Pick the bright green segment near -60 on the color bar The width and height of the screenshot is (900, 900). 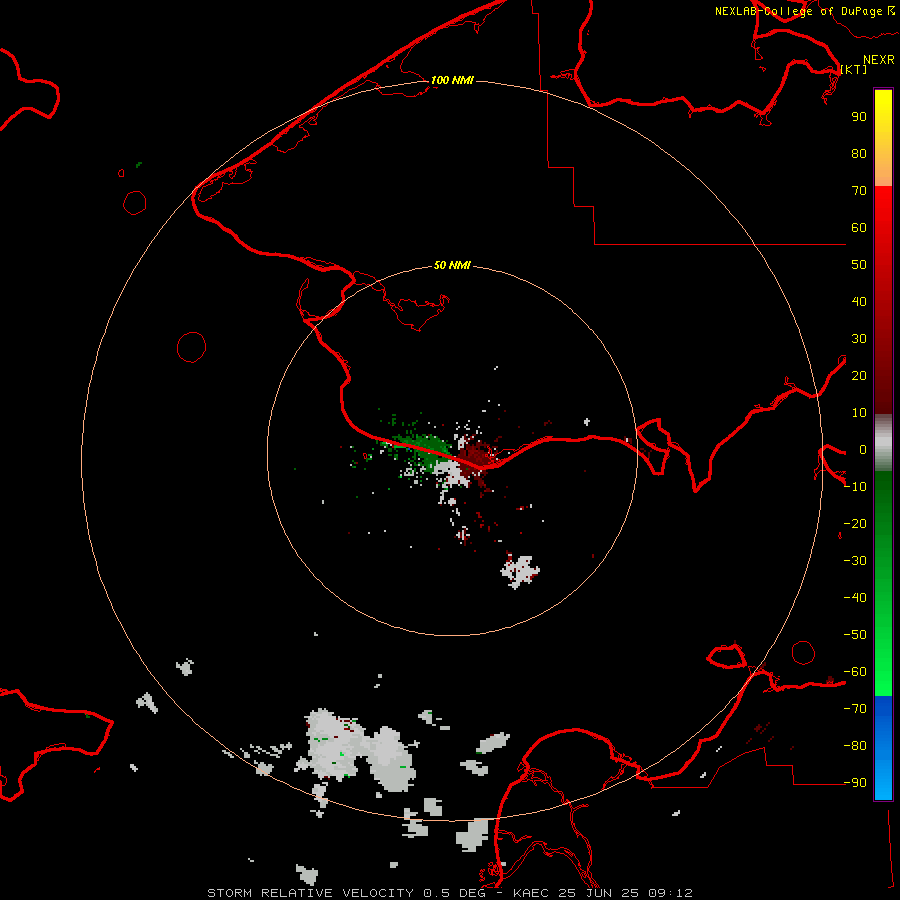883,672
